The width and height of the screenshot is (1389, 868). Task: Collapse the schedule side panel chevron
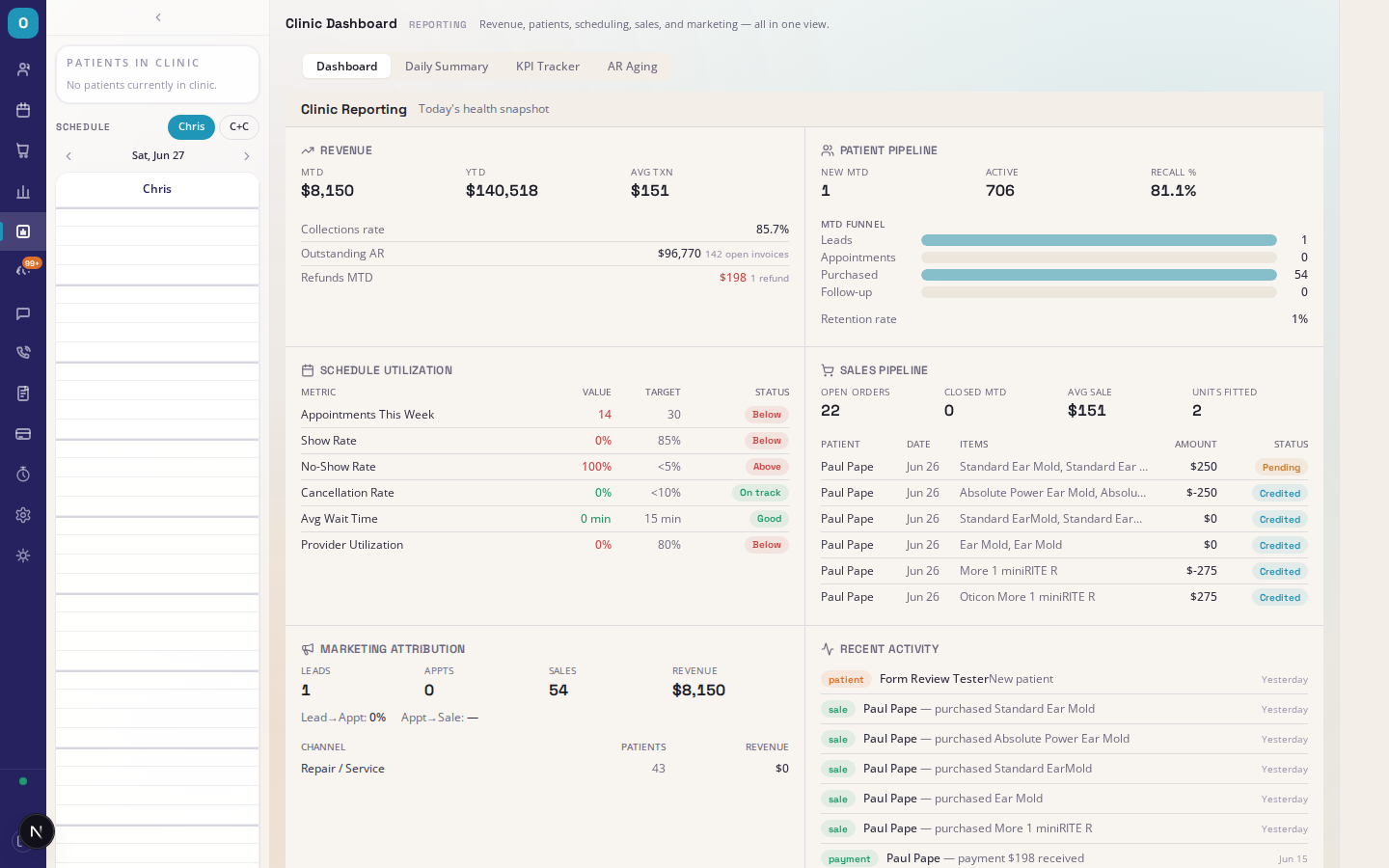(158, 17)
